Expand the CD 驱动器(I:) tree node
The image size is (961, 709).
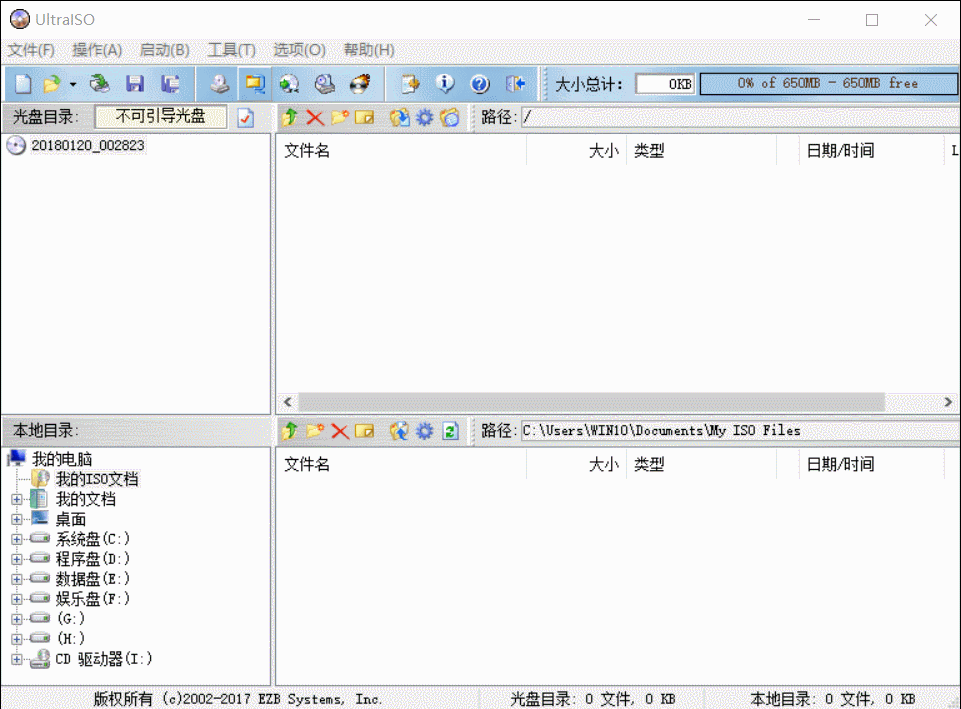(x=17, y=659)
